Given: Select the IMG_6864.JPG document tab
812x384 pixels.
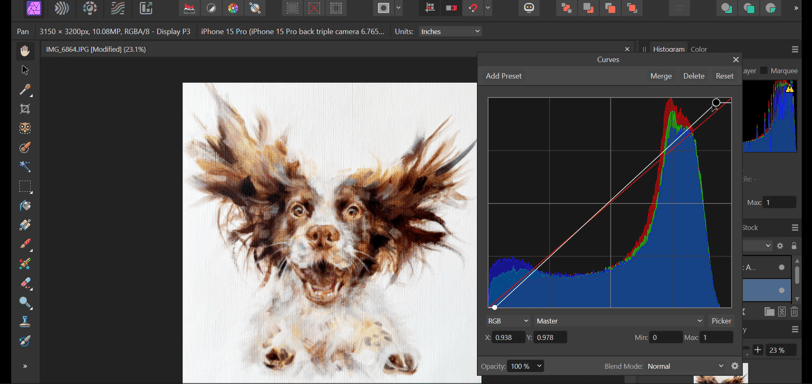Looking at the screenshot, I should click(96, 49).
